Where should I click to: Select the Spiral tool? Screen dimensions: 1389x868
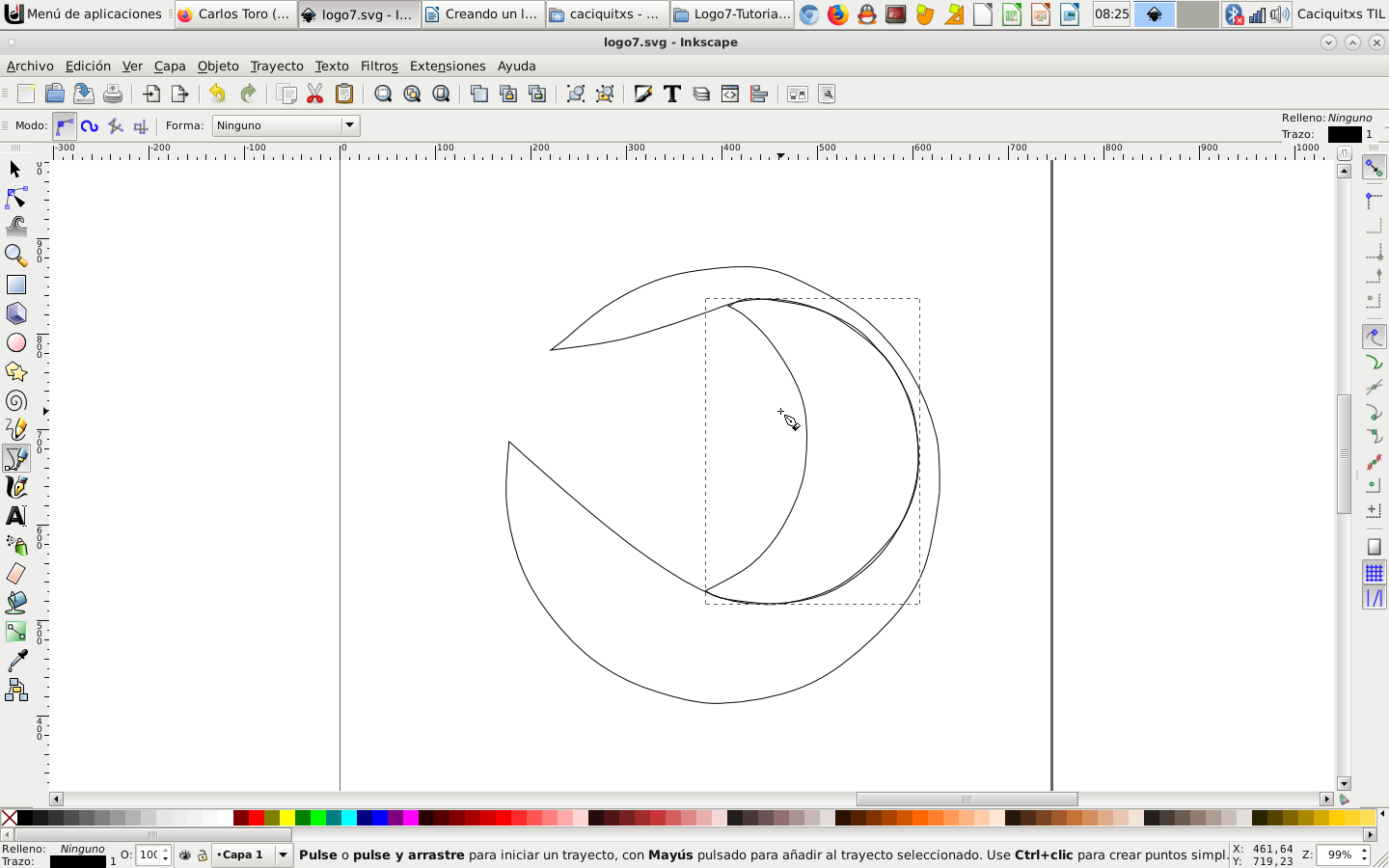(15, 400)
